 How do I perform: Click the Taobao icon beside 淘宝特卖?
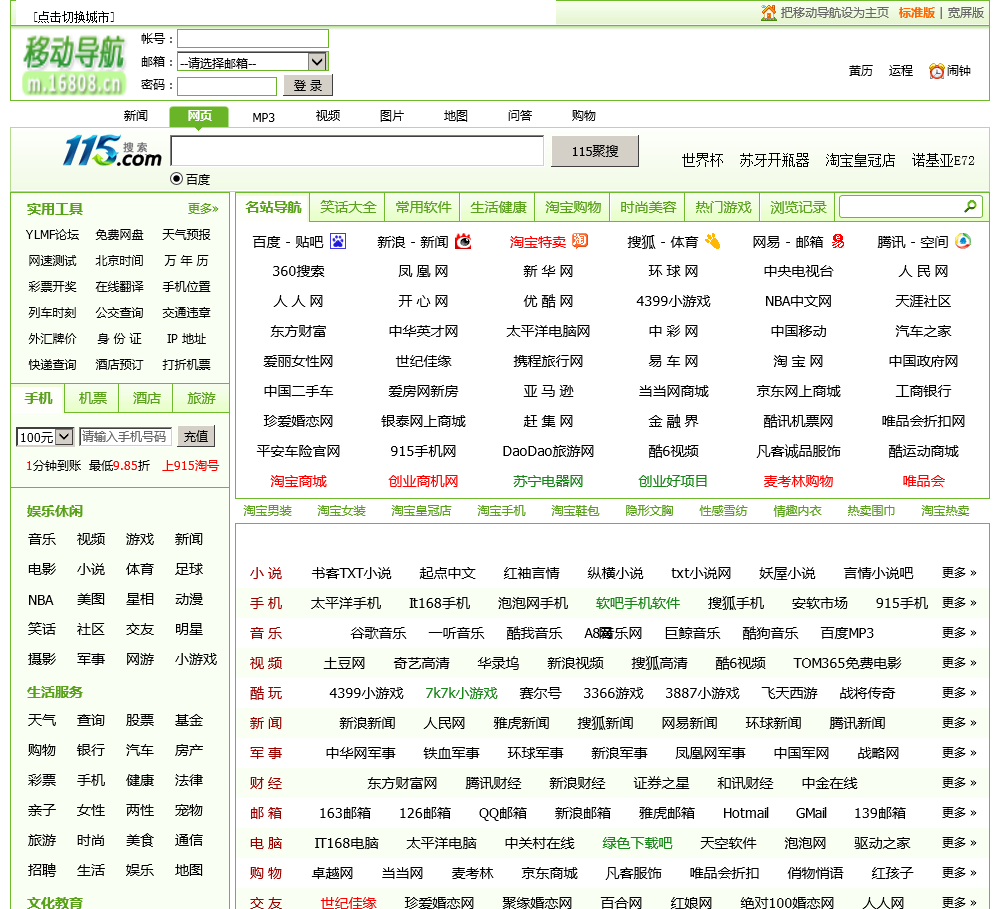[580, 241]
